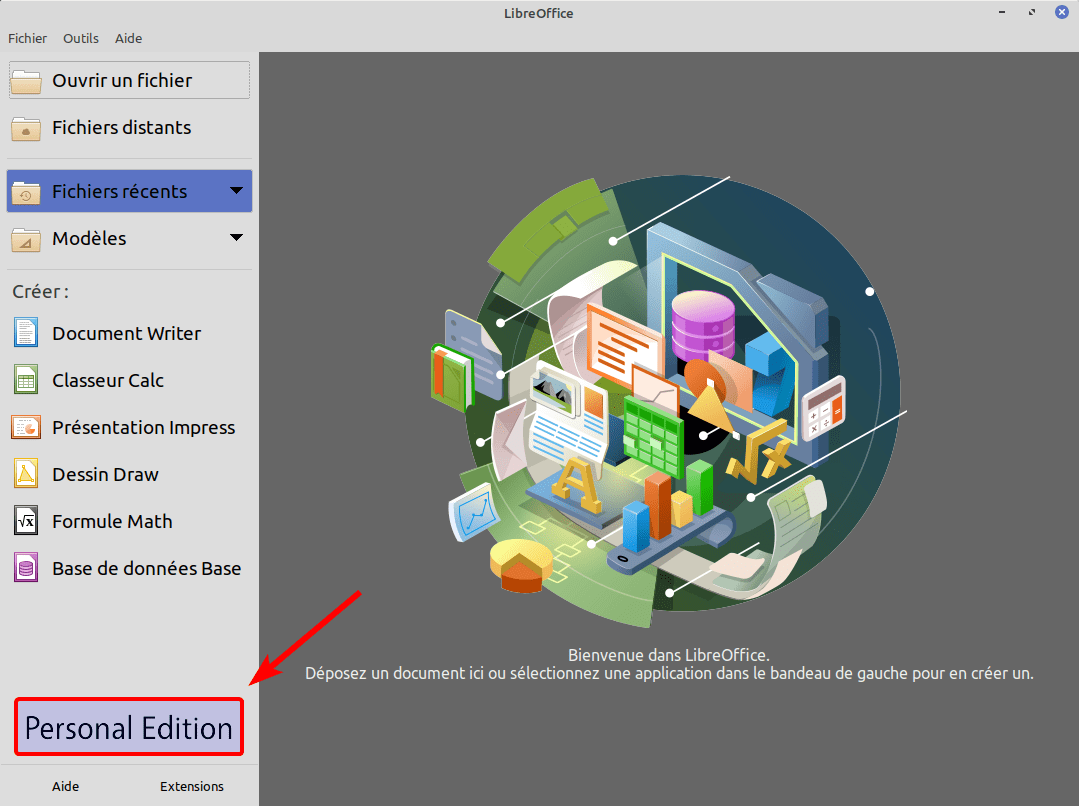
Task: Open the Outils menu
Action: pyautogui.click(x=81, y=39)
